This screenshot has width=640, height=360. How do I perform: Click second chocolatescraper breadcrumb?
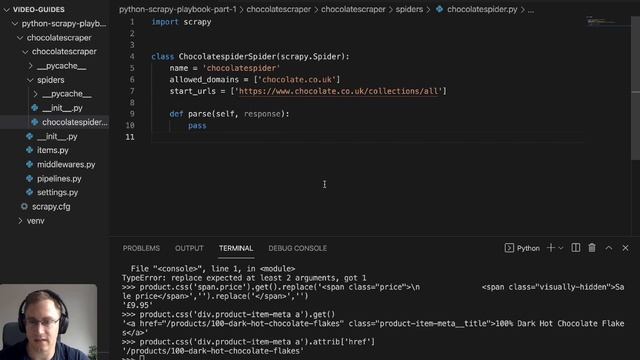(353, 9)
